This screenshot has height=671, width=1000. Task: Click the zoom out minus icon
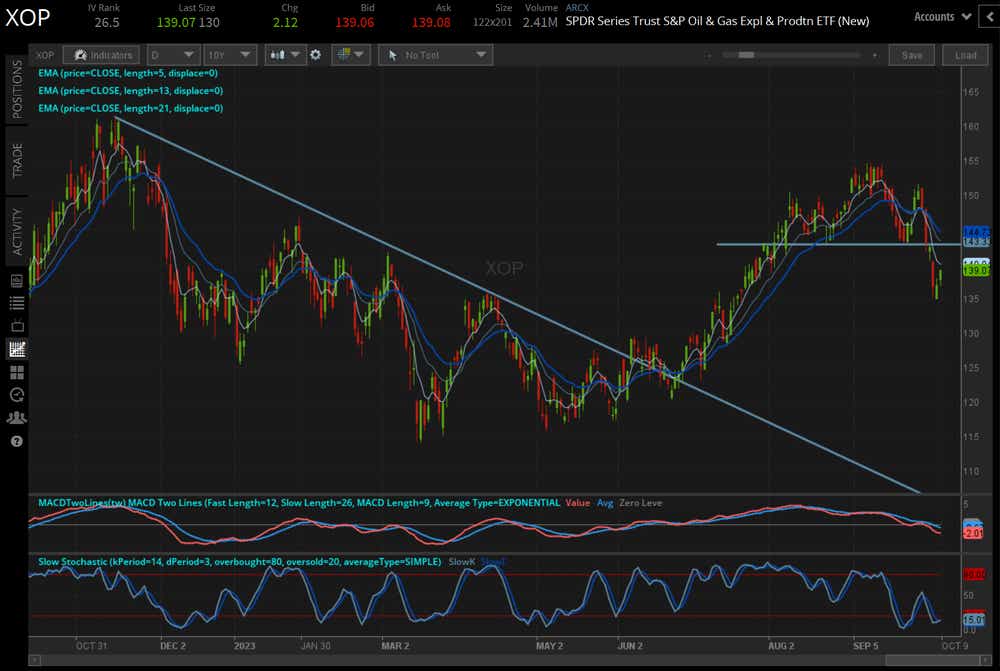709,55
